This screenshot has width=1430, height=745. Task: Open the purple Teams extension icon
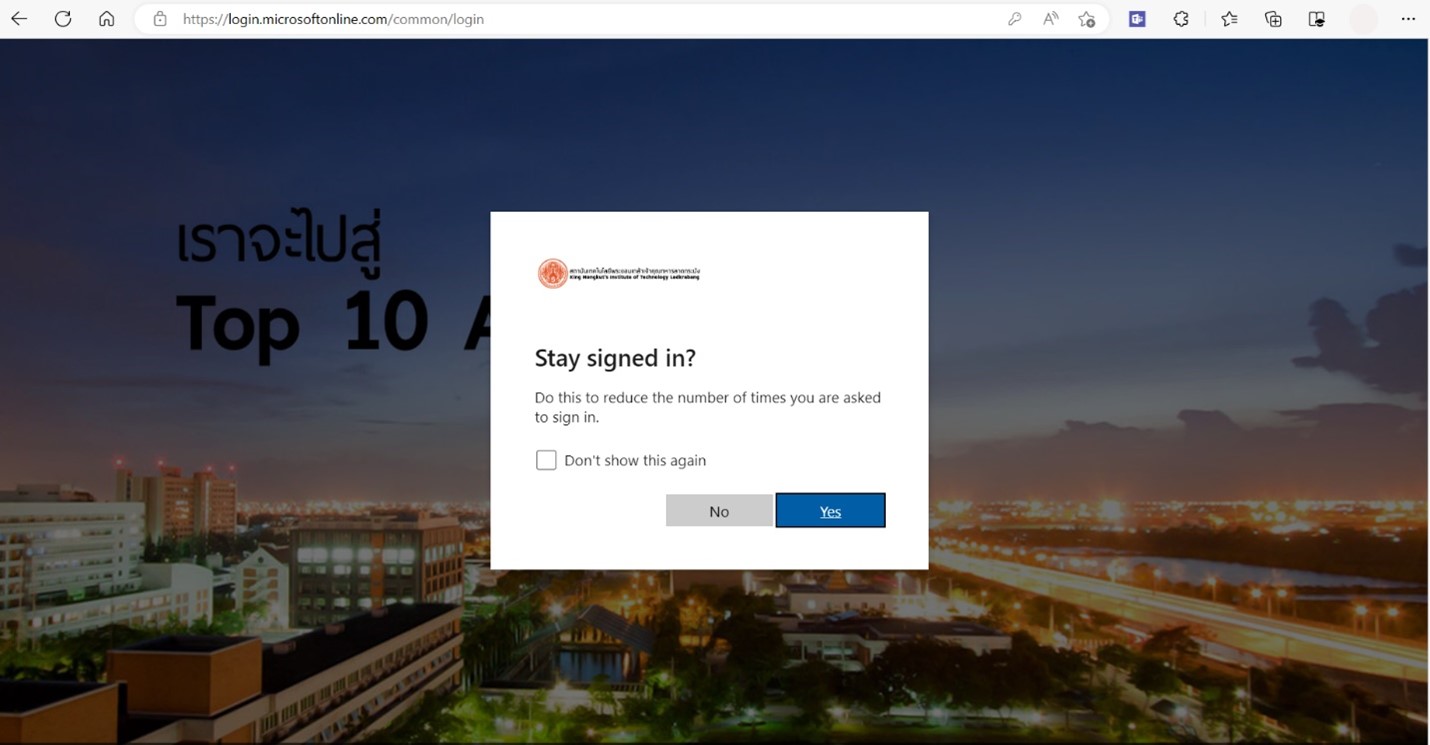[x=1137, y=19]
